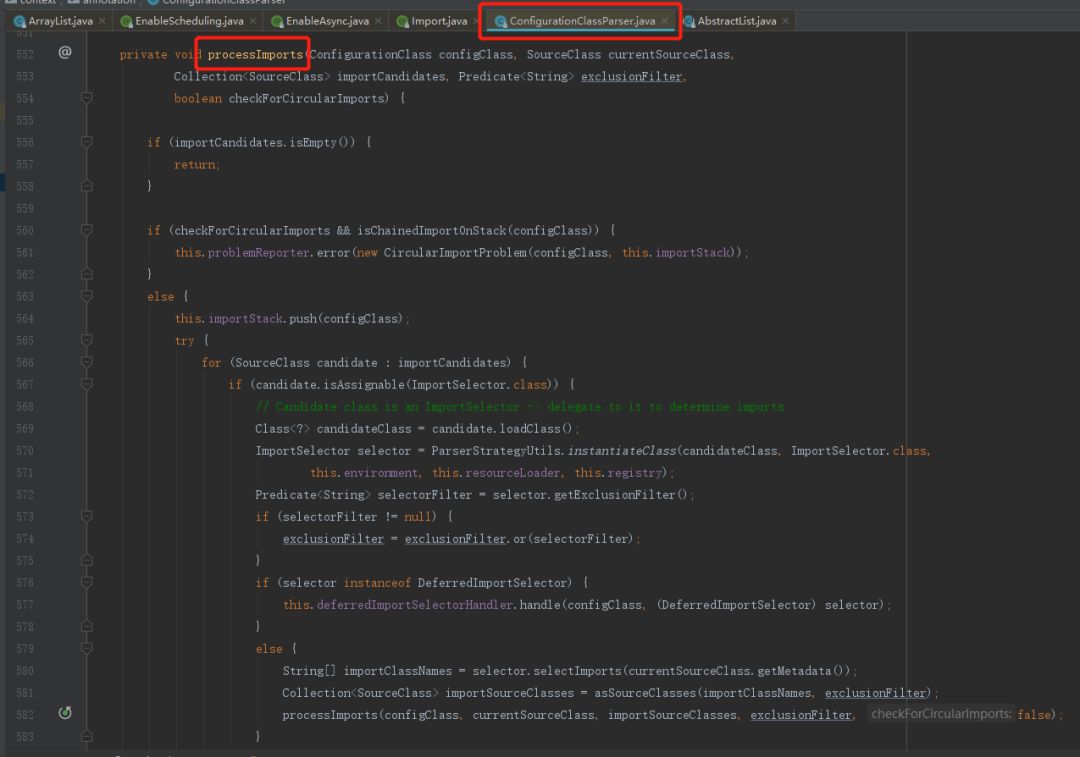Select the ConfigurationClassParser.java tab
The width and height of the screenshot is (1080, 757).
[582, 21]
